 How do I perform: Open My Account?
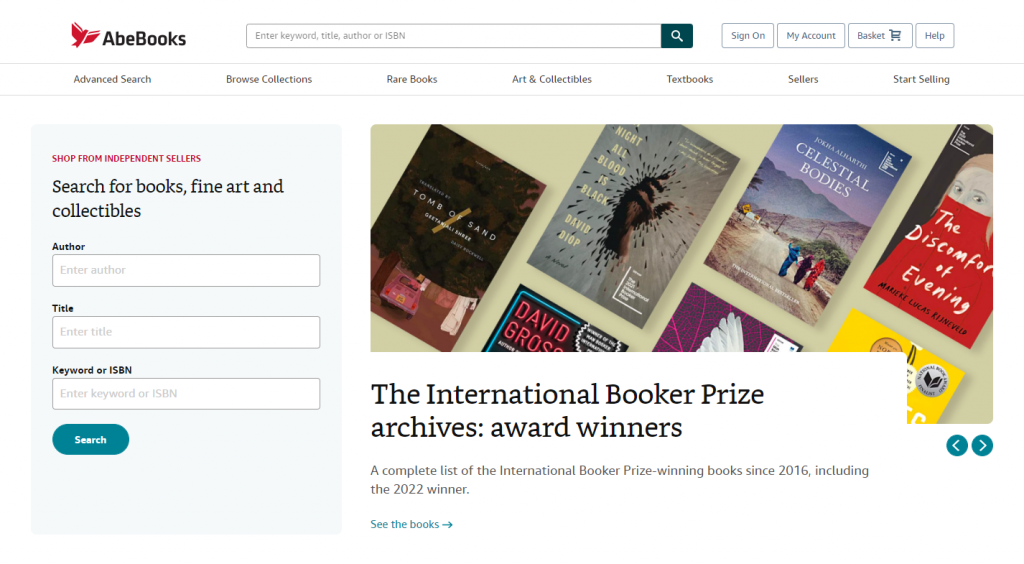point(810,36)
